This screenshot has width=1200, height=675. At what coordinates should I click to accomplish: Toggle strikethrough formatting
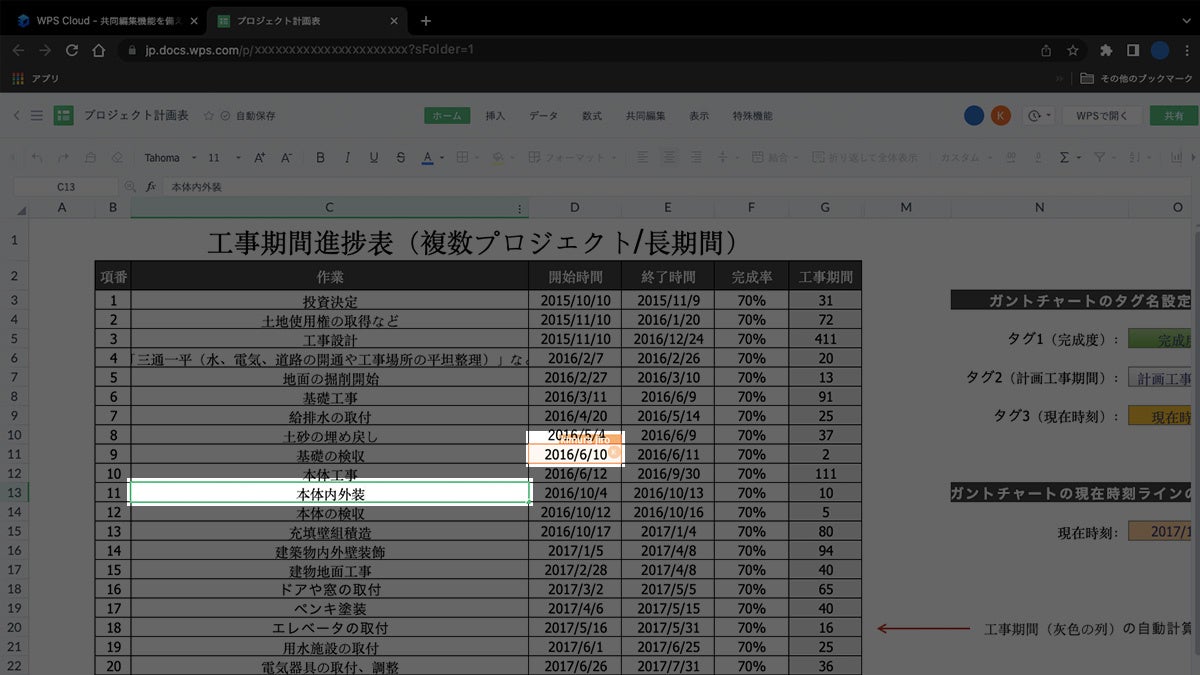pyautogui.click(x=400, y=157)
